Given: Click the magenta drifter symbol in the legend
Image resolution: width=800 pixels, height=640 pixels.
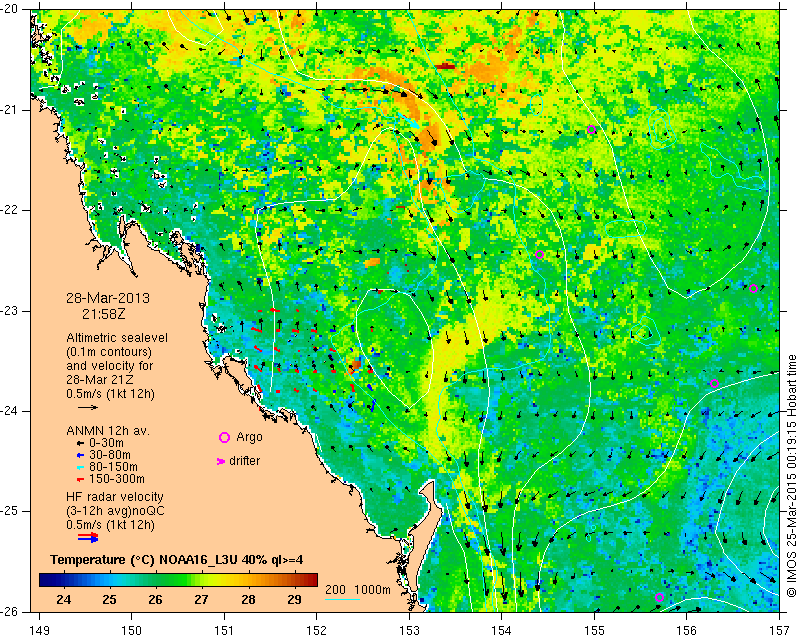Looking at the screenshot, I should click(221, 461).
